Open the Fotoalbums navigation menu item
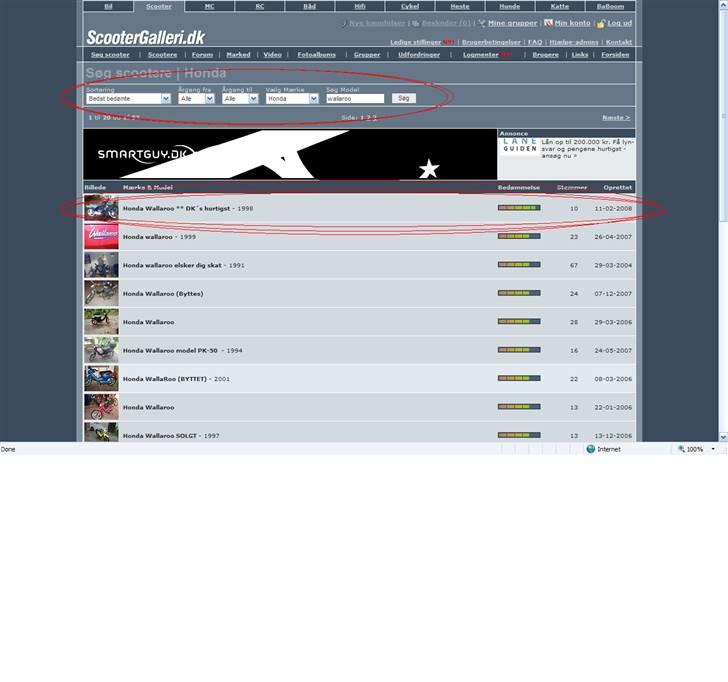This screenshot has height=682, width=728. [x=315, y=55]
